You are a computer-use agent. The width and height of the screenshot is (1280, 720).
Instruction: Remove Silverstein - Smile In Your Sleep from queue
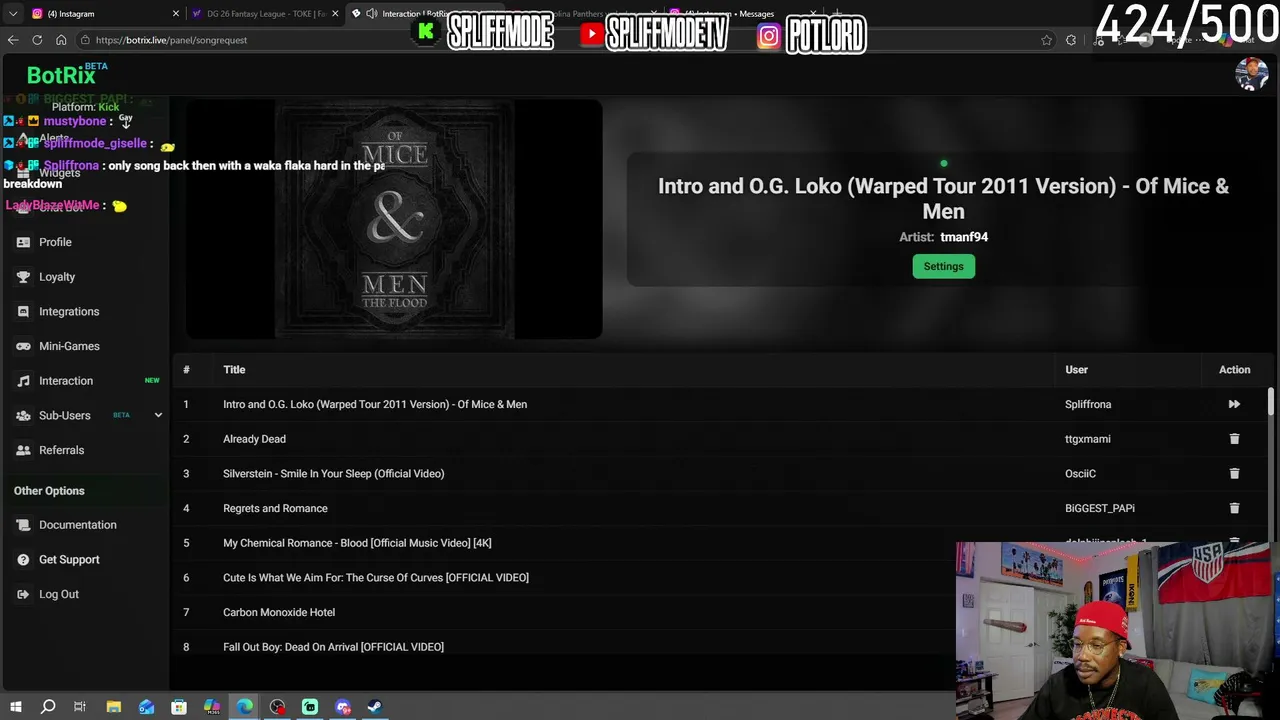(1234, 473)
